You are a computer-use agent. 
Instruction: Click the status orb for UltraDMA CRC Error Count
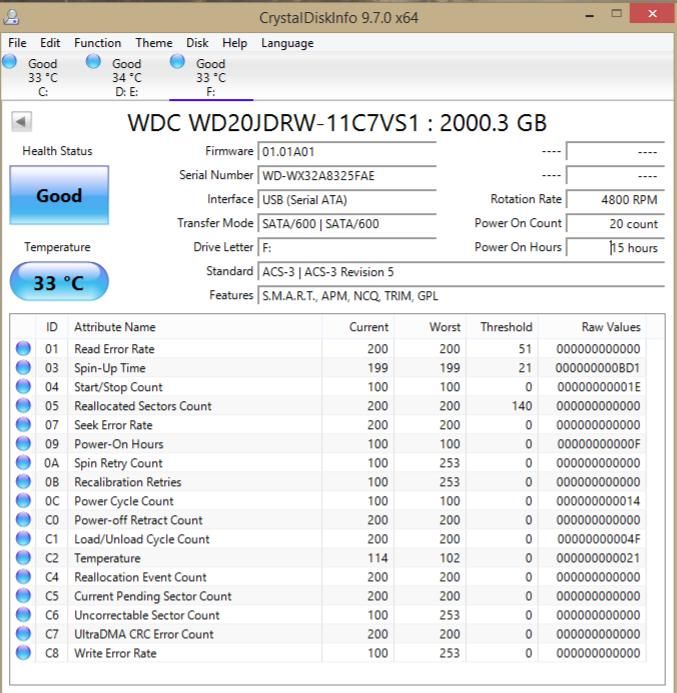(x=23, y=633)
